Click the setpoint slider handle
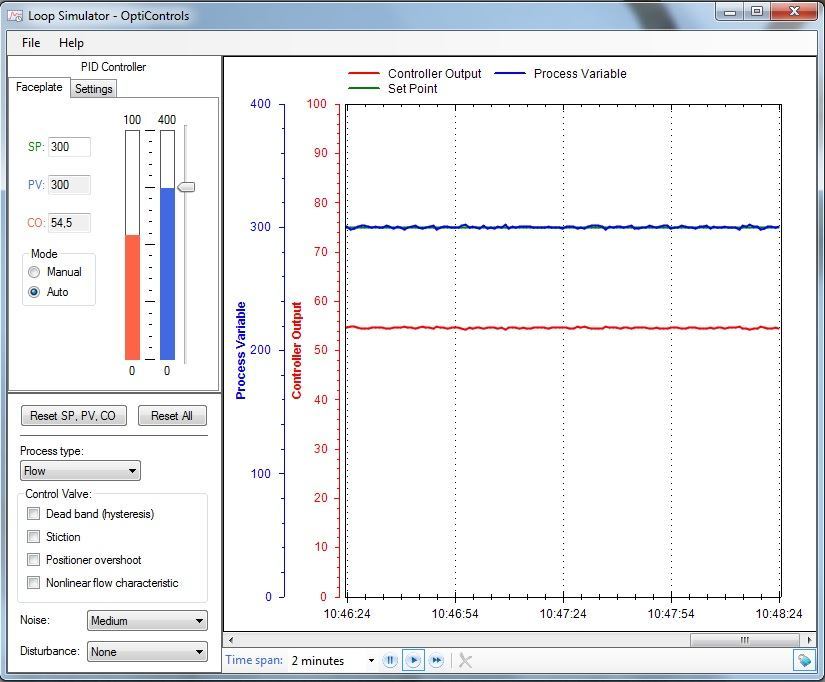This screenshot has height=682, width=825. [186, 187]
